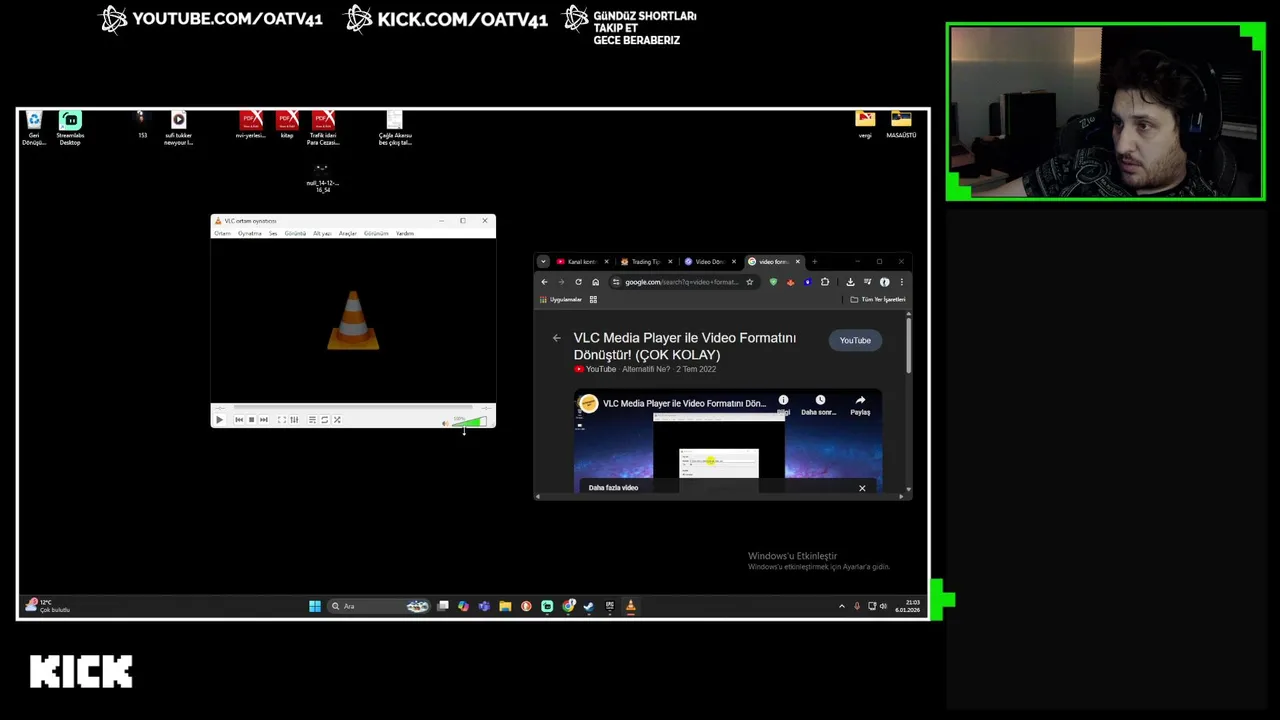Viewport: 1280px width, 720px height.
Task: Open Uygulamalar bookmark shortcut
Action: pos(561,299)
